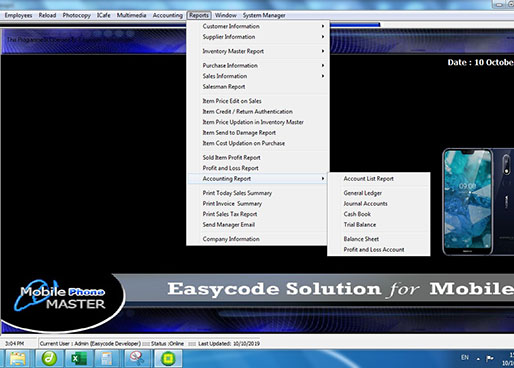Open Item Send to Damage Report

(258, 133)
